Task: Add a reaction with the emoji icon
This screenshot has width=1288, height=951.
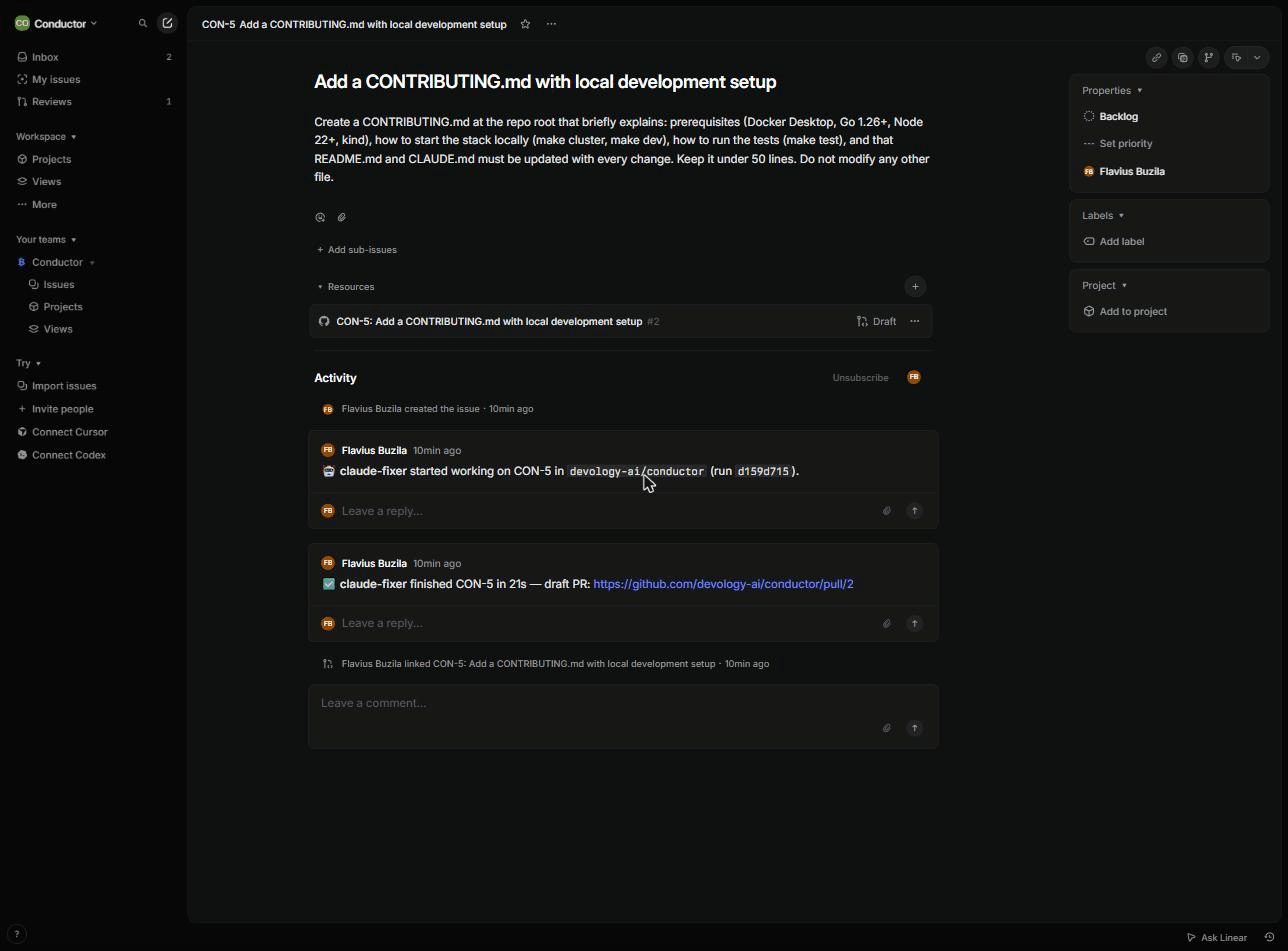Action: click(x=320, y=217)
